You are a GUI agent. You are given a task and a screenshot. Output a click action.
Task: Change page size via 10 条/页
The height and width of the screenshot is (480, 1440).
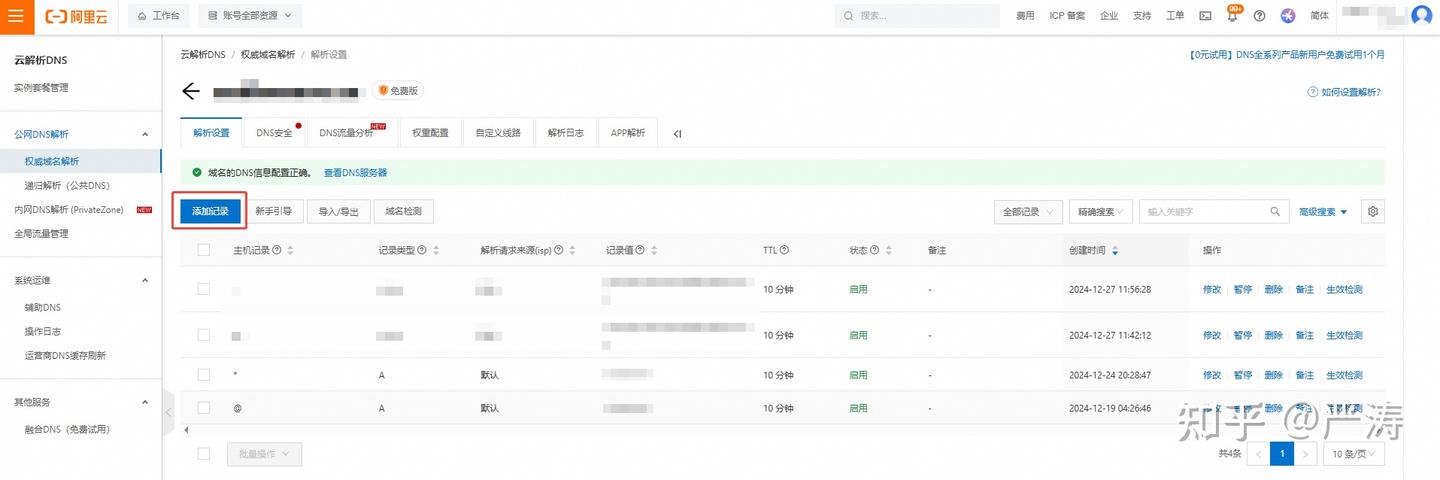pyautogui.click(x=1353, y=454)
